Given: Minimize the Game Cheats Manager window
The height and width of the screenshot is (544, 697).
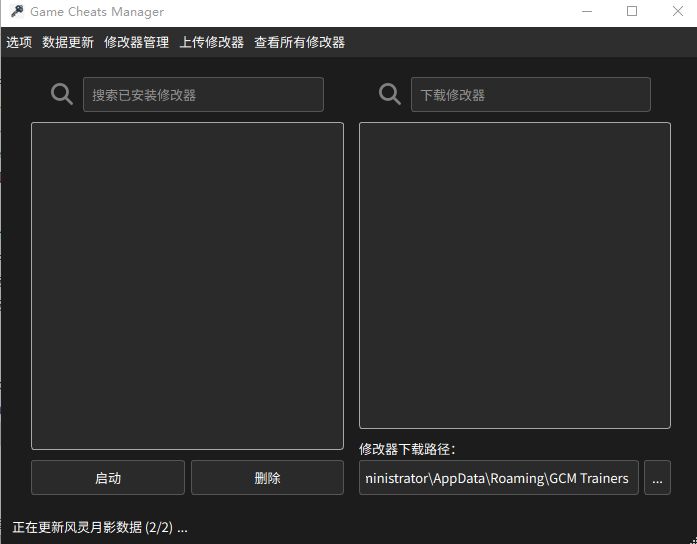Looking at the screenshot, I should 587,11.
